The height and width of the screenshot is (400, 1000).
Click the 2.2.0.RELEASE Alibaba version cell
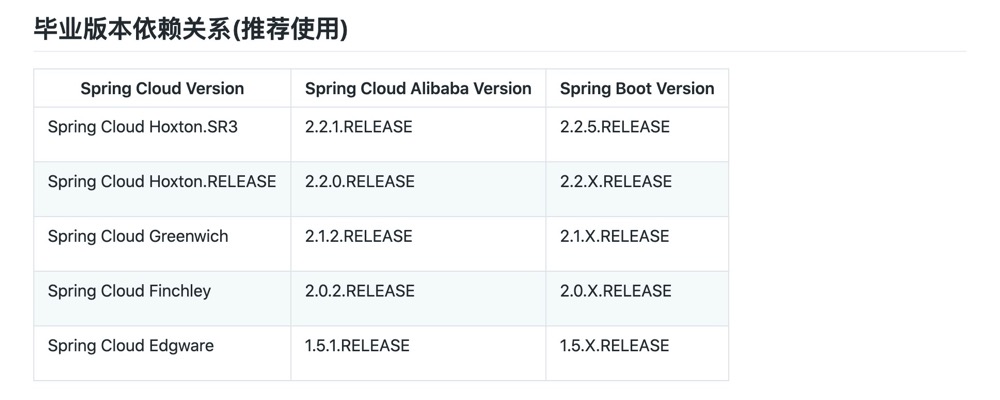pos(360,182)
